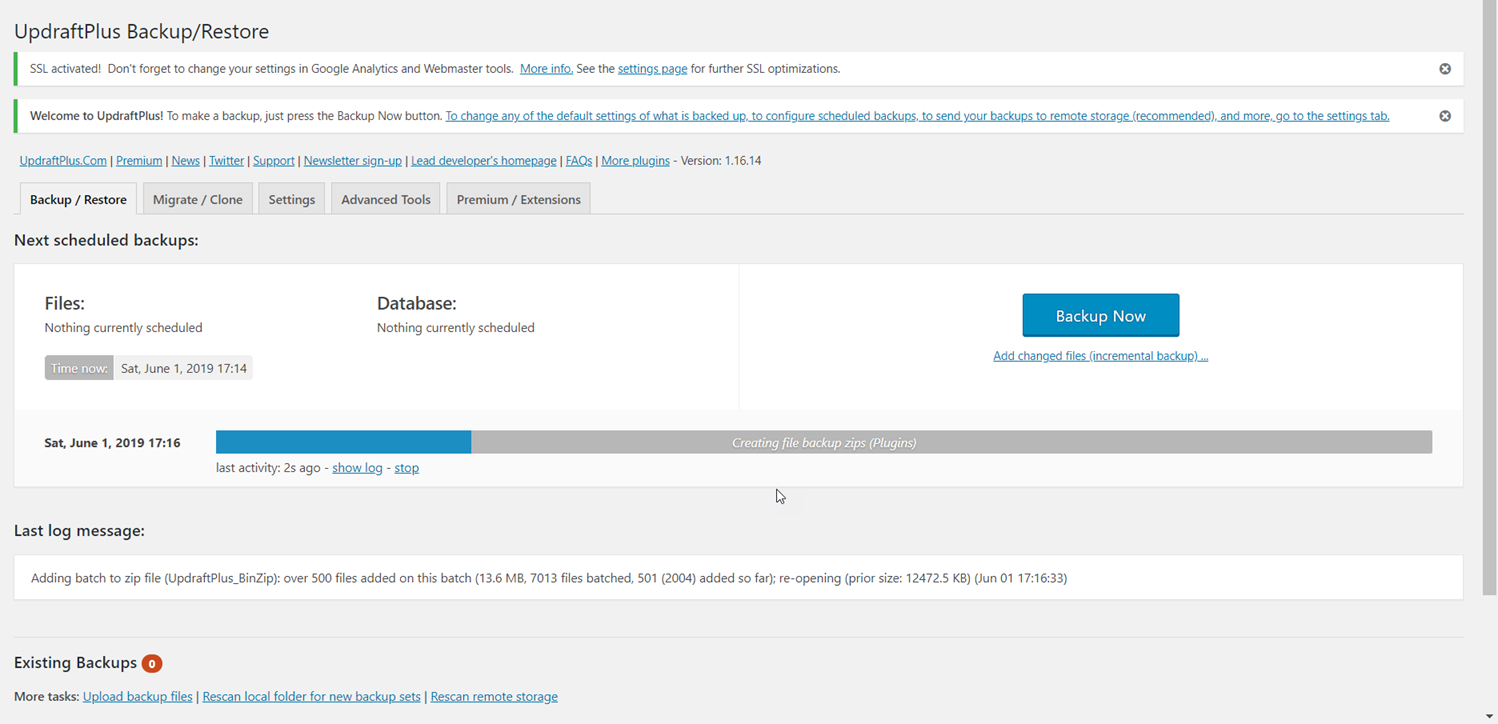Open the Premium link in the header
Screen dimensions: 1498x724
click(139, 160)
